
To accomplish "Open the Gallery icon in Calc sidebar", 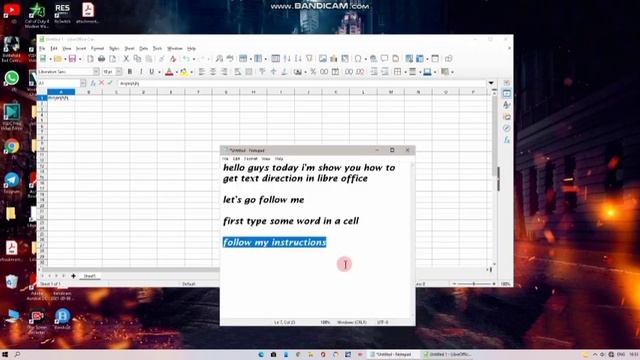I will point(507,117).
